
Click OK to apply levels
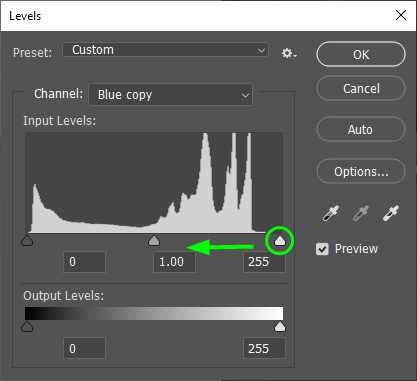coord(361,54)
